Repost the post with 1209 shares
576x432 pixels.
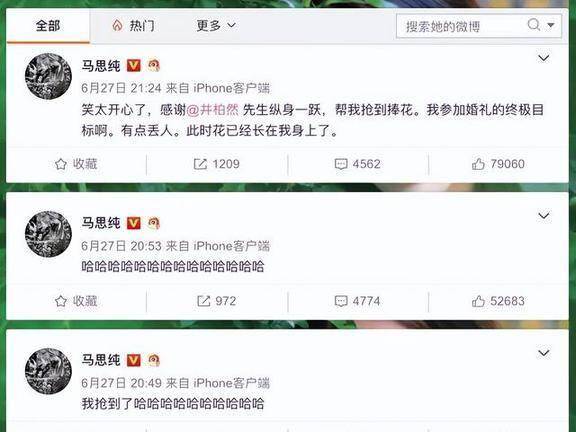coord(217,164)
